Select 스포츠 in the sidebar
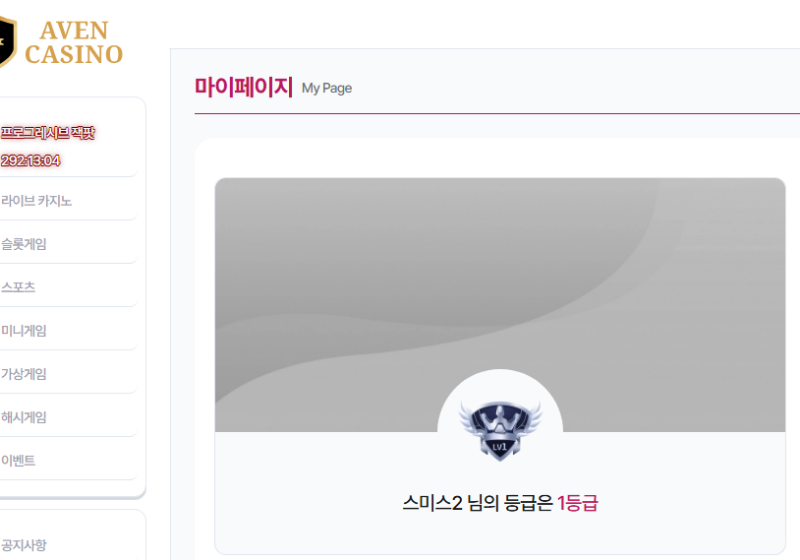 [18, 287]
